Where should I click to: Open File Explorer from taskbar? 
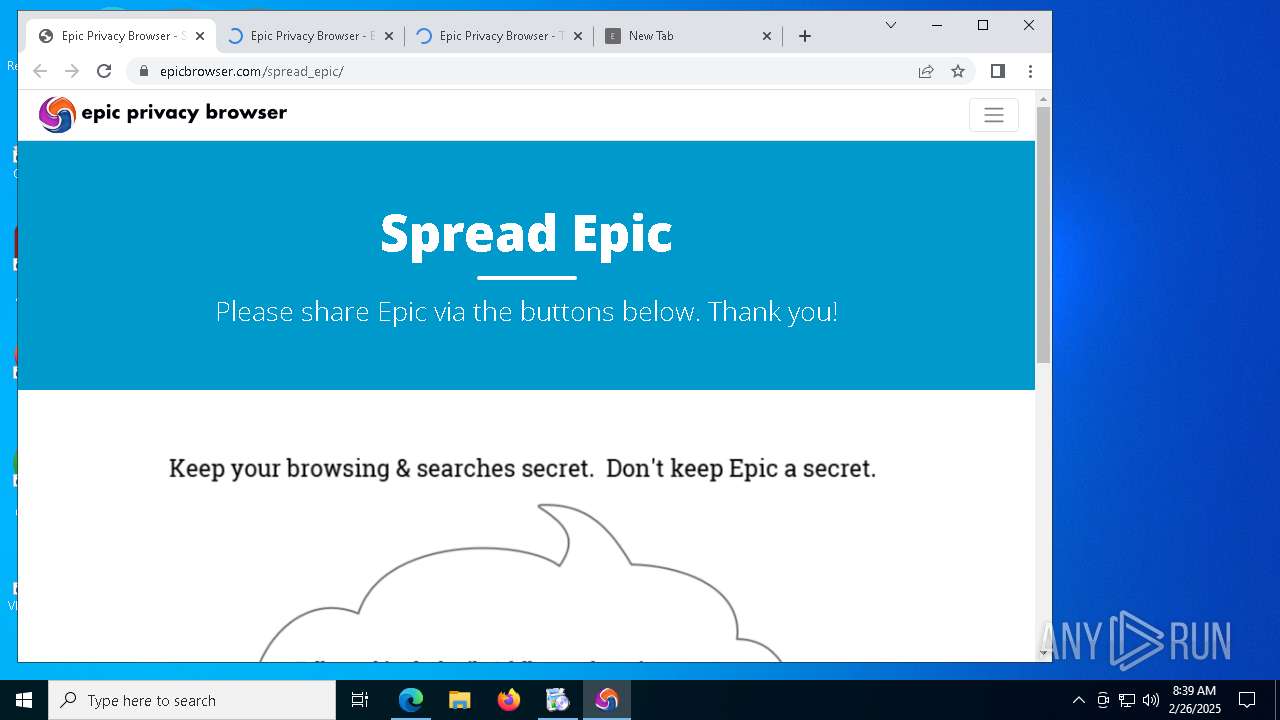pyautogui.click(x=459, y=700)
